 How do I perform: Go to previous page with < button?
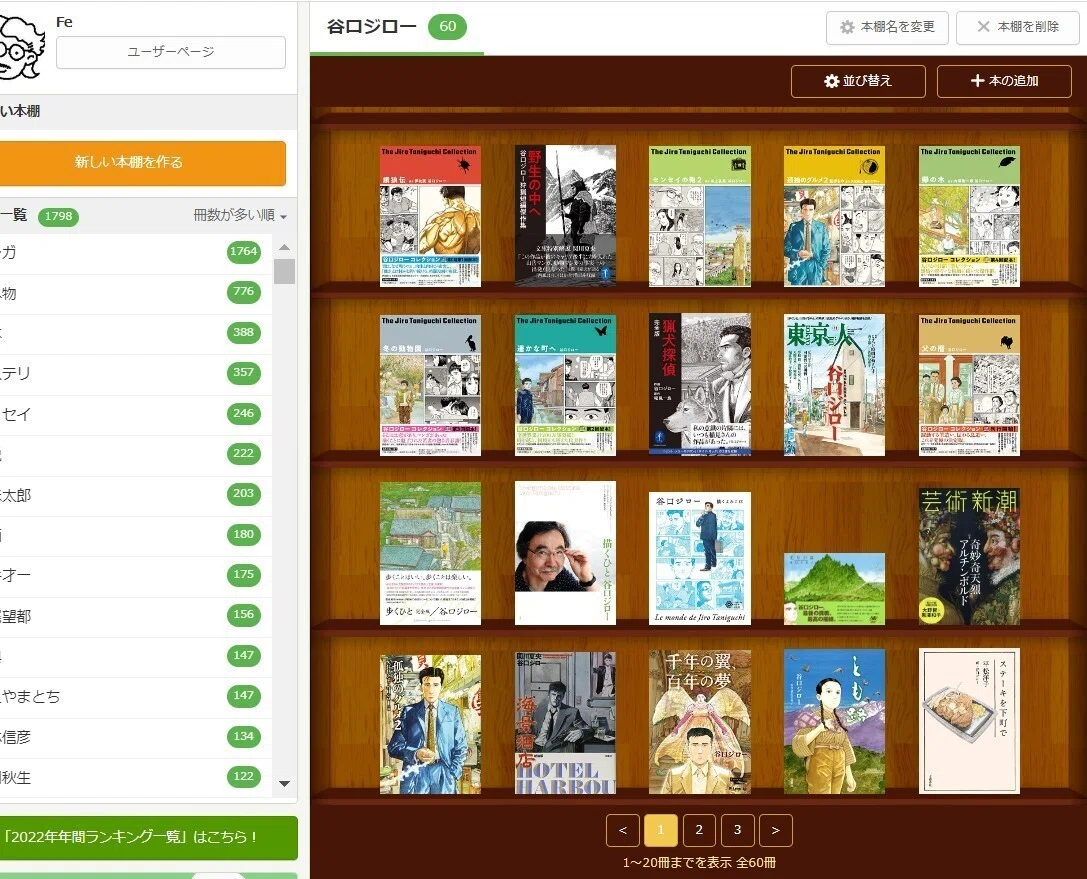[623, 830]
